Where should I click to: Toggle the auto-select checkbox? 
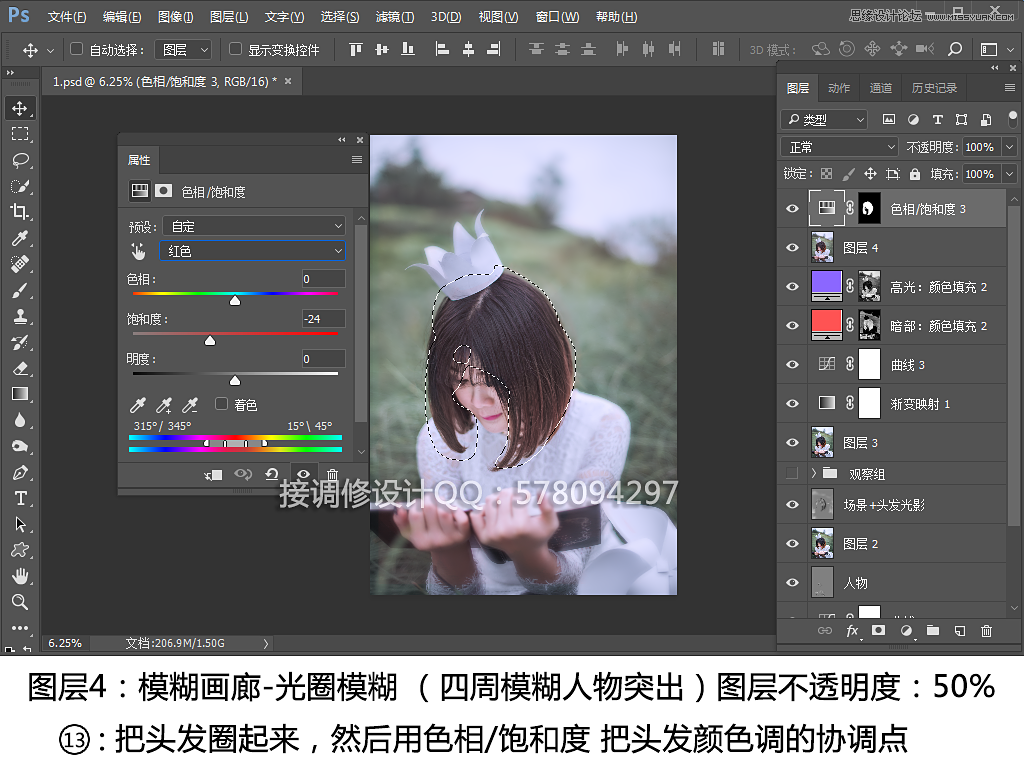click(76, 49)
